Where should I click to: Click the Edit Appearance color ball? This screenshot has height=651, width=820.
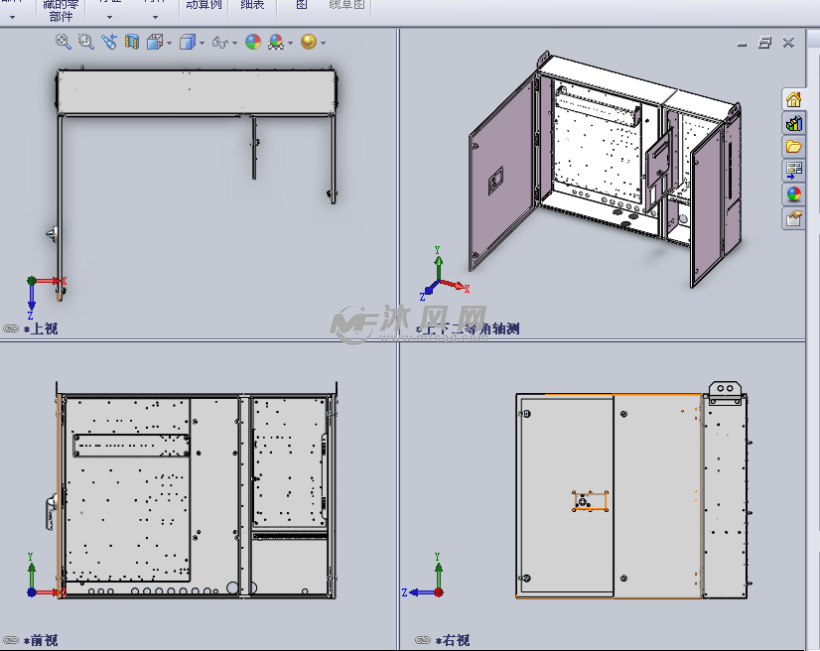point(253,42)
